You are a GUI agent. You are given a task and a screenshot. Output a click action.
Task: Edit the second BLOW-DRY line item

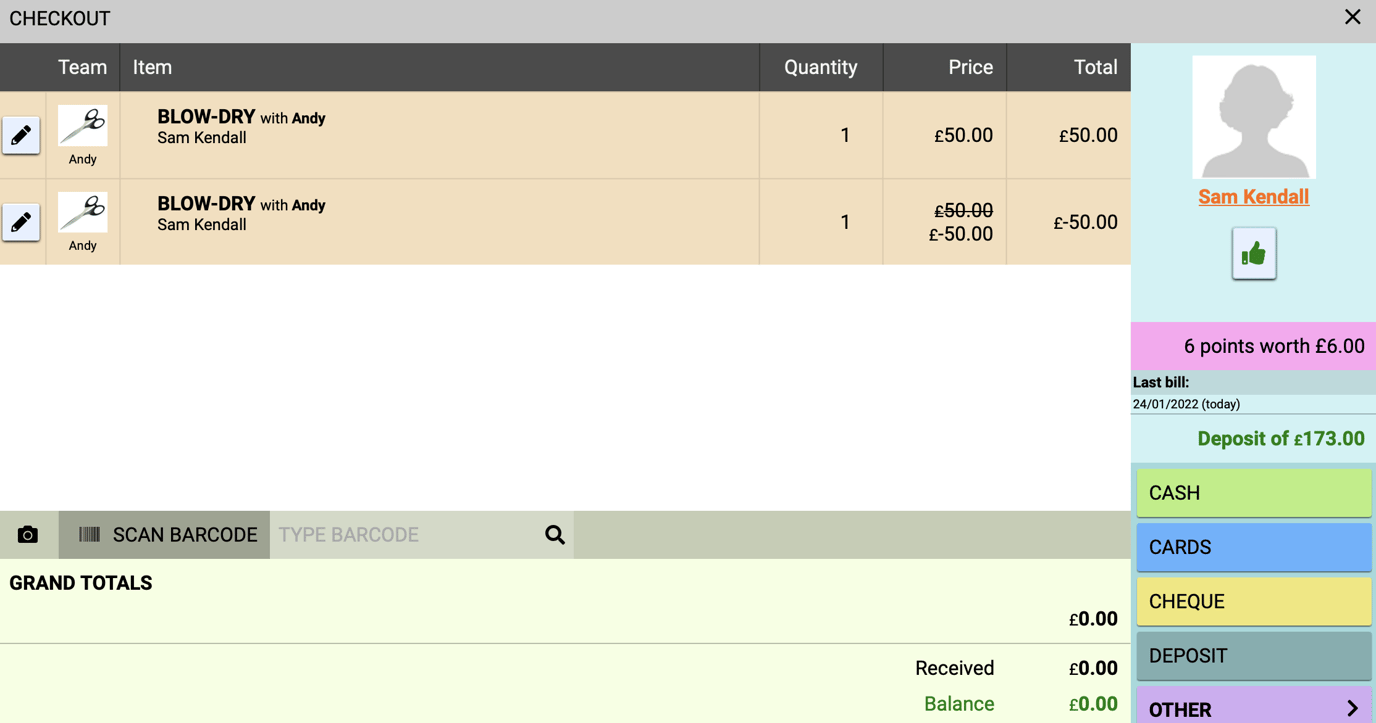[x=21, y=222]
